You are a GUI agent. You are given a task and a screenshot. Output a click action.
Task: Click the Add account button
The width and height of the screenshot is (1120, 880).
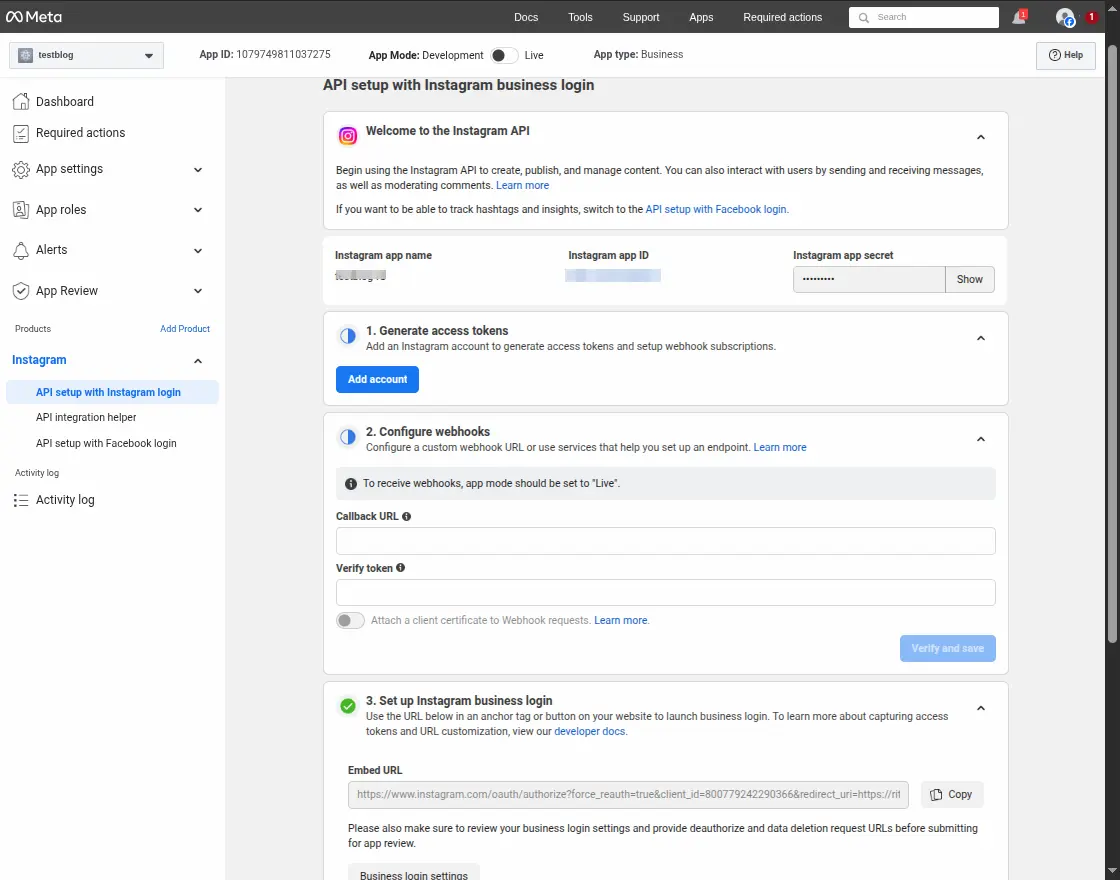pos(377,379)
